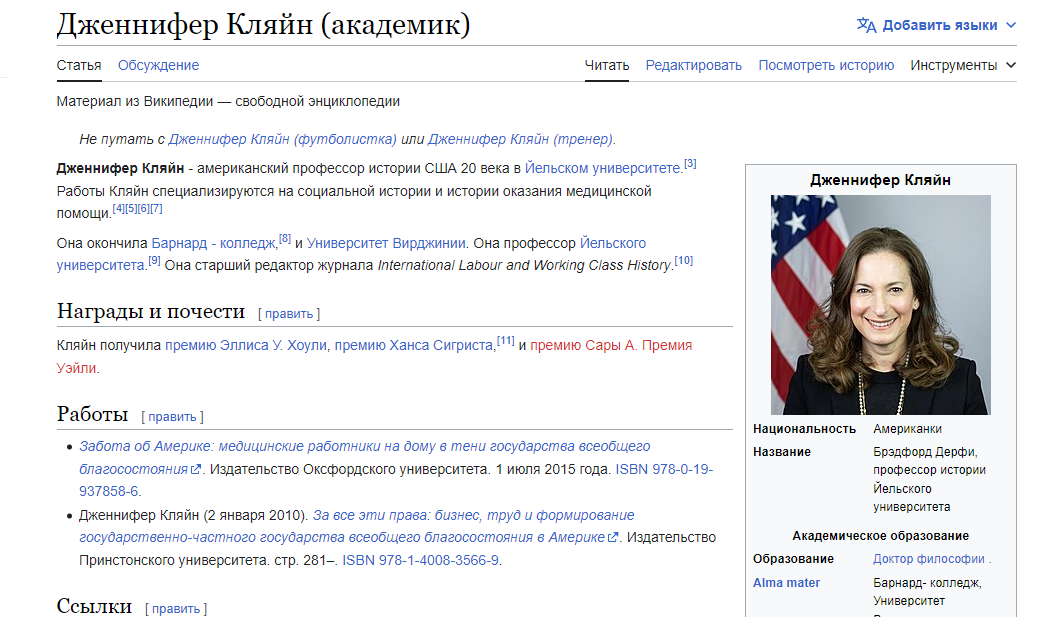Click footnote reference number 3

690,164
